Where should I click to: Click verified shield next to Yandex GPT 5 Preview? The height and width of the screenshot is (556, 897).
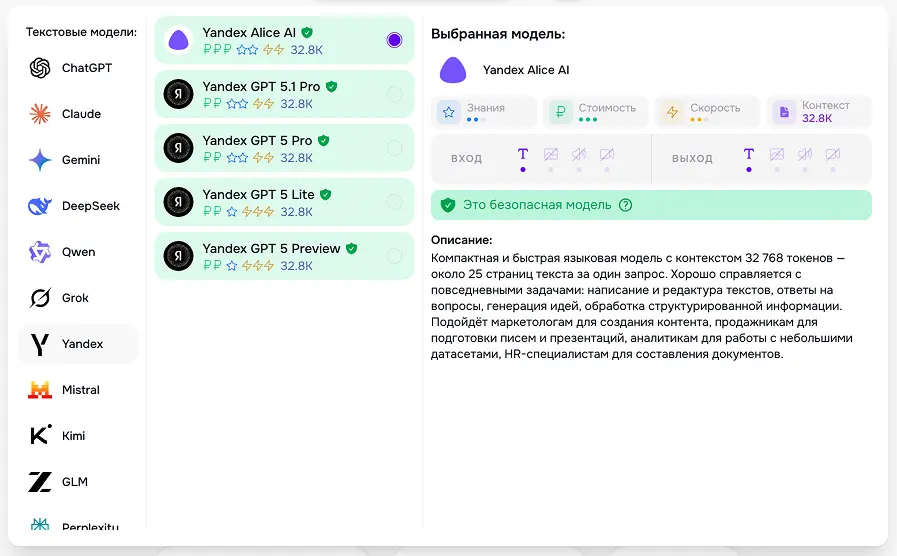pos(351,248)
